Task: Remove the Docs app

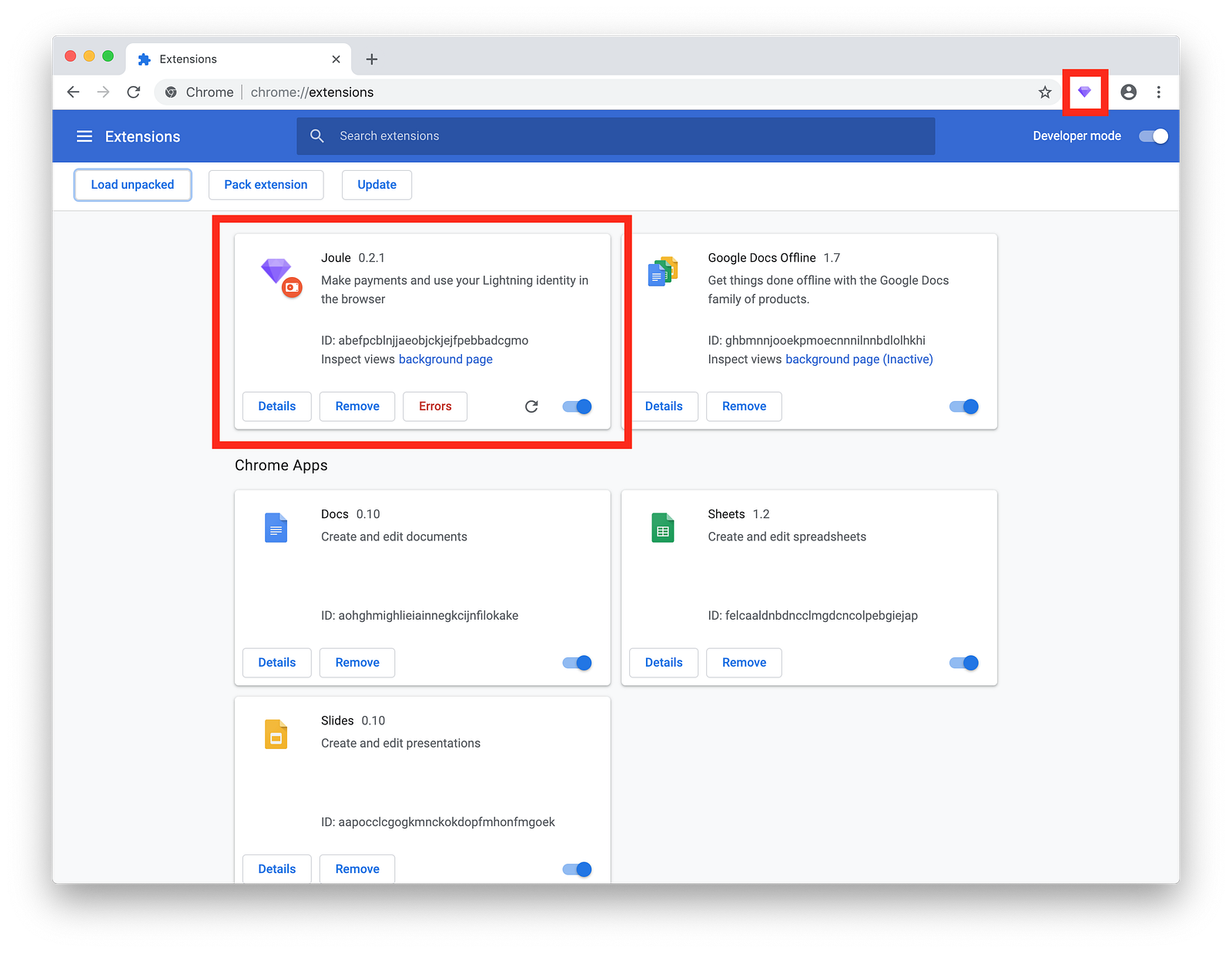Action: point(357,663)
